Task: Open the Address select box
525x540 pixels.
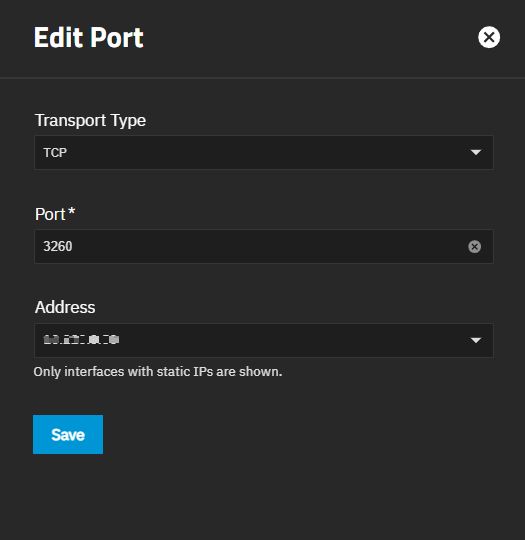Action: coord(264,340)
